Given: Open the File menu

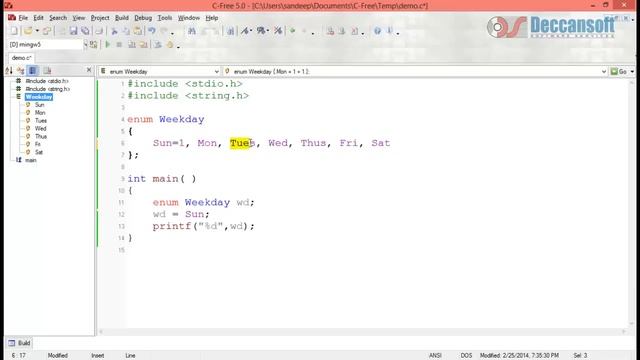Looking at the screenshot, I should 23,18.
